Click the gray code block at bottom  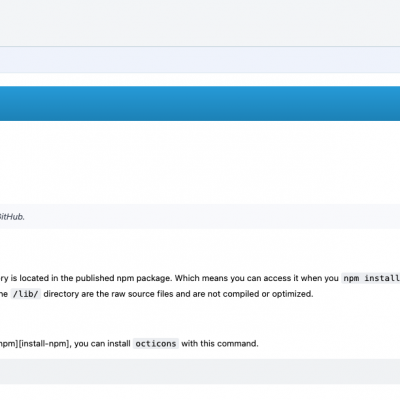click(200, 371)
